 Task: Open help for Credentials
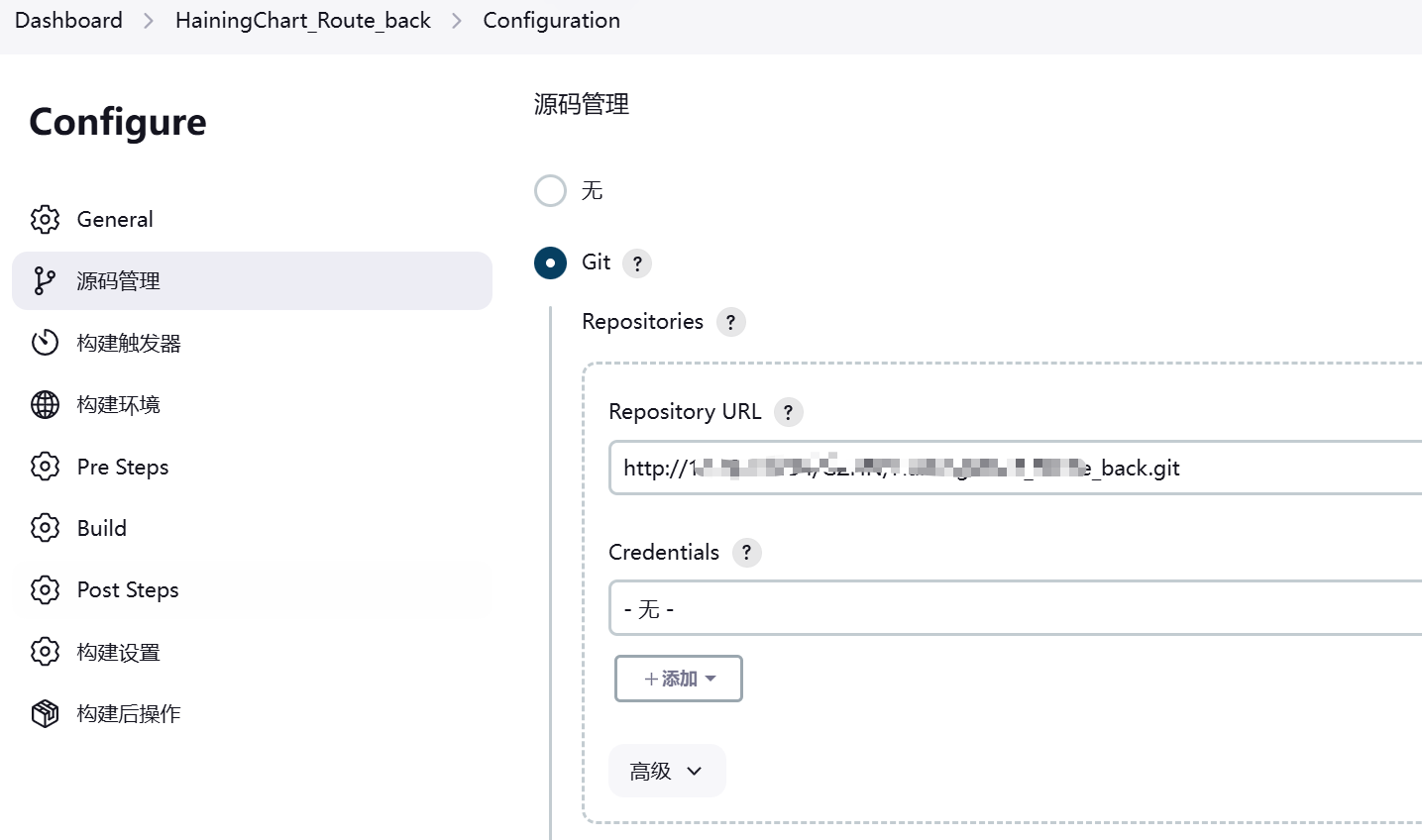click(746, 553)
